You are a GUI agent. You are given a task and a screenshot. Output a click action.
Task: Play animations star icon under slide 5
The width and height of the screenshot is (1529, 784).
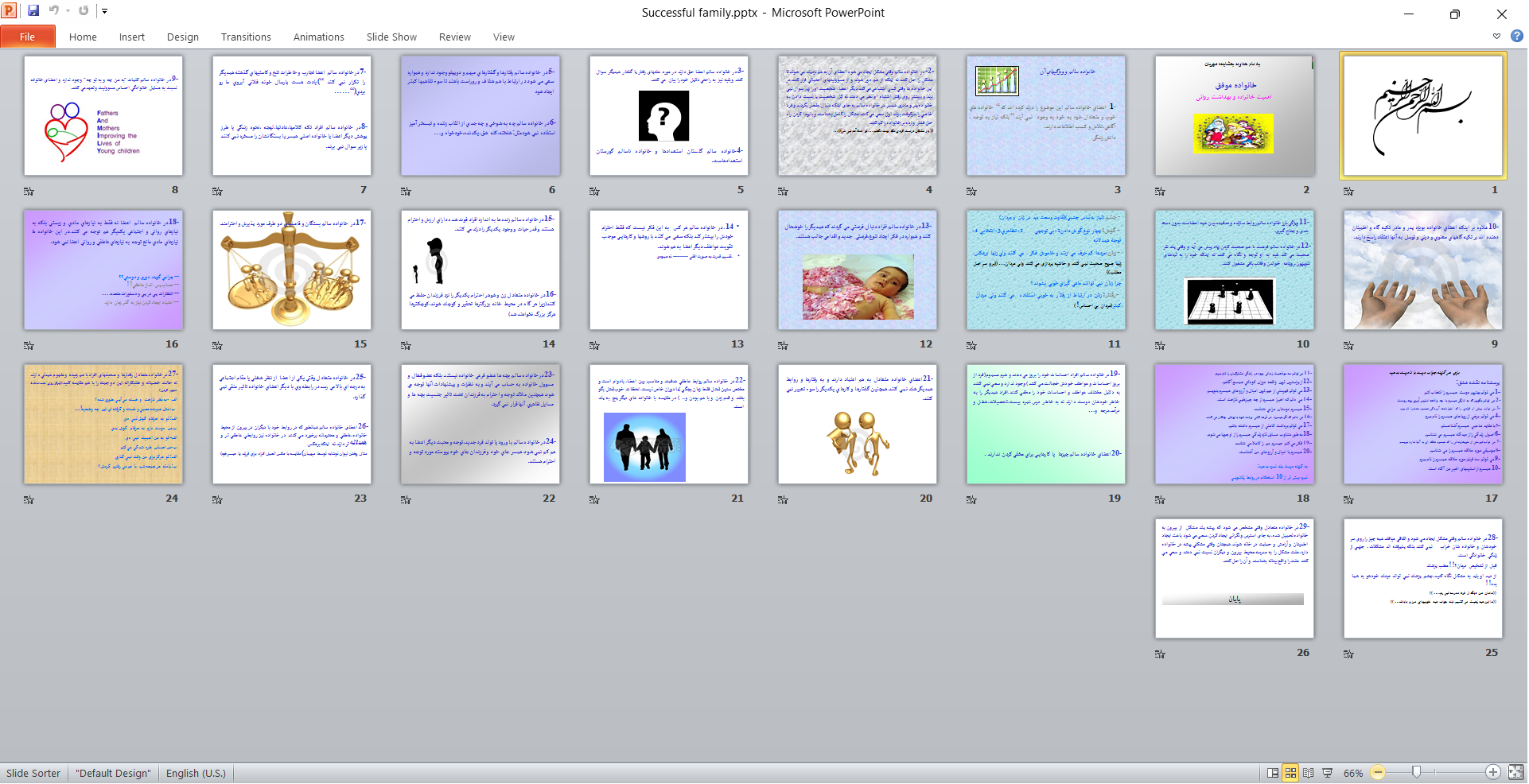click(x=594, y=191)
